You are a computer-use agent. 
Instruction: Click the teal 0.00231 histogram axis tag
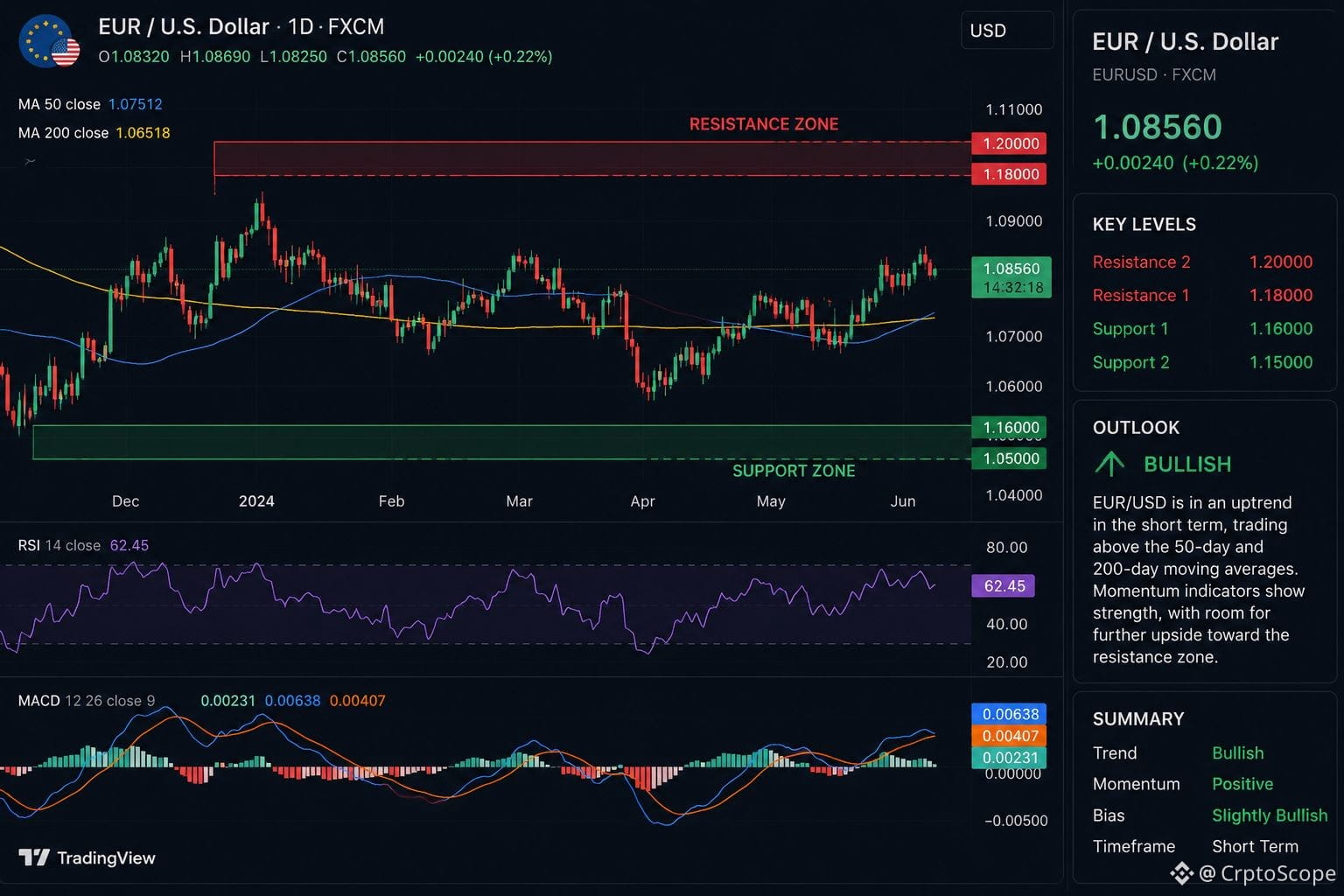1009,758
